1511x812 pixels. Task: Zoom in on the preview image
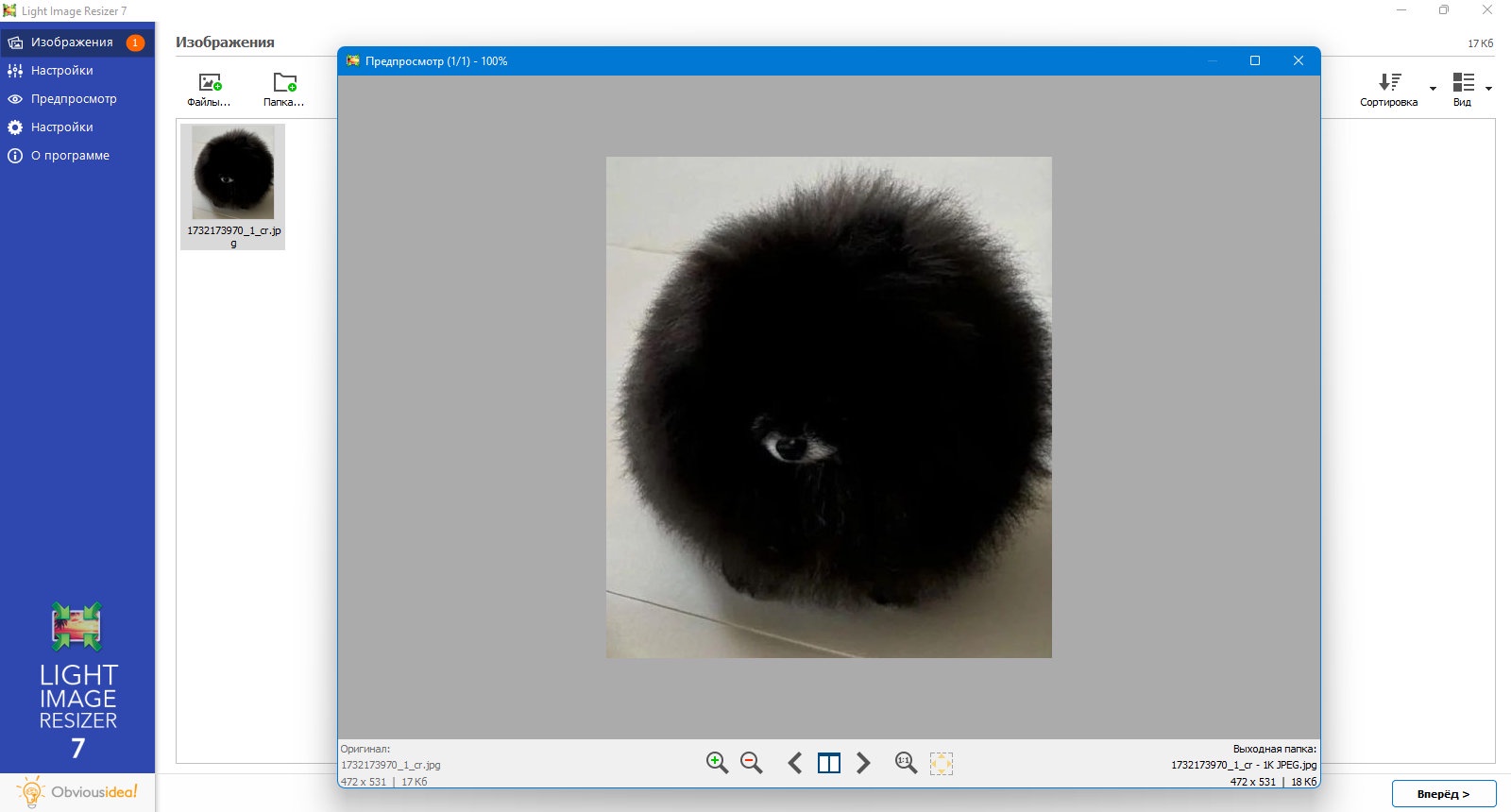tap(717, 763)
